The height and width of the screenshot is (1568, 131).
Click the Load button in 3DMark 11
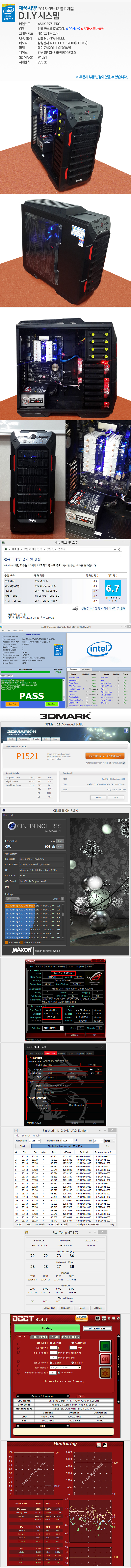(98, 797)
